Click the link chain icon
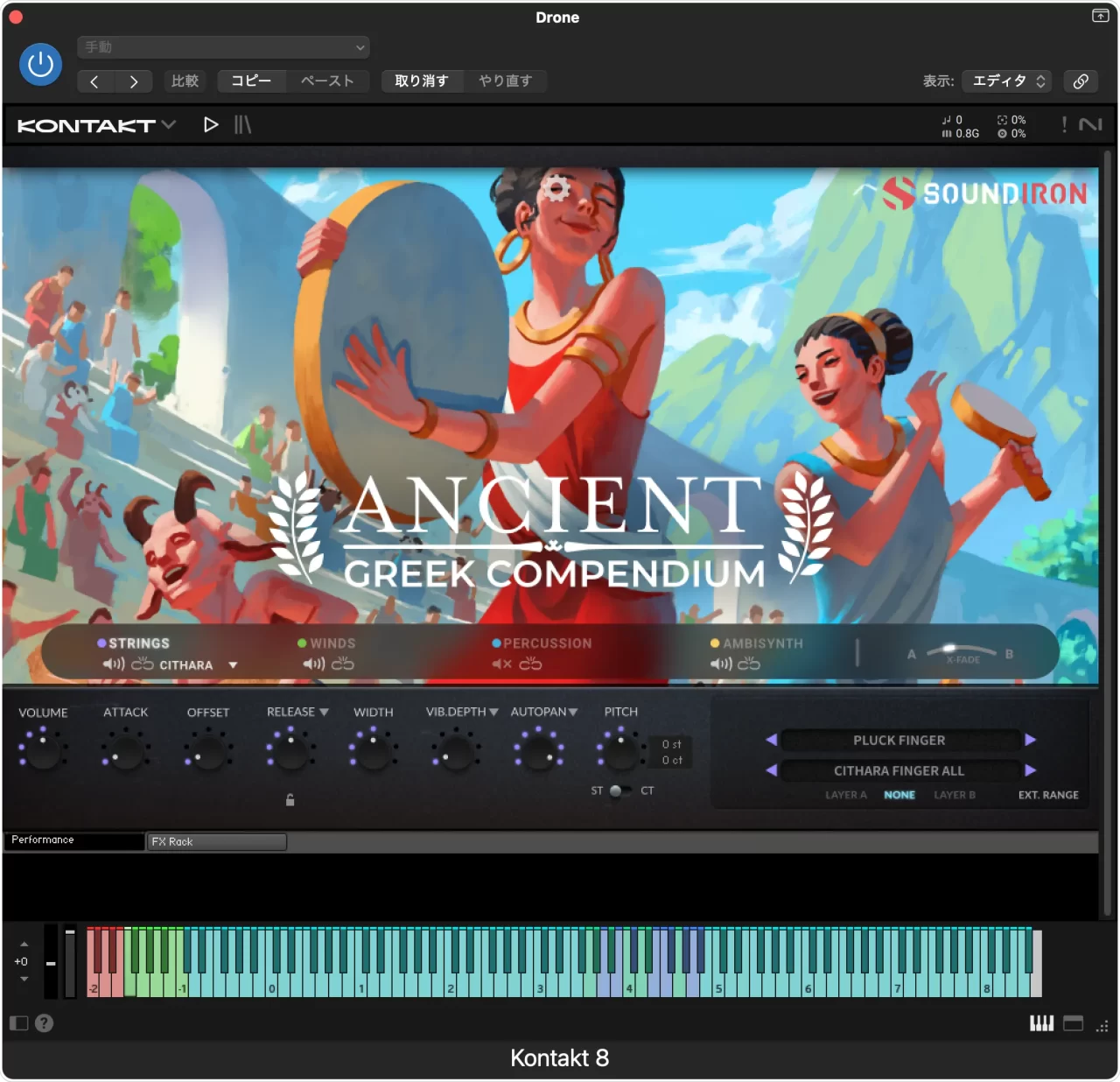Viewport: 1120px width, 1082px height. coord(1081,81)
